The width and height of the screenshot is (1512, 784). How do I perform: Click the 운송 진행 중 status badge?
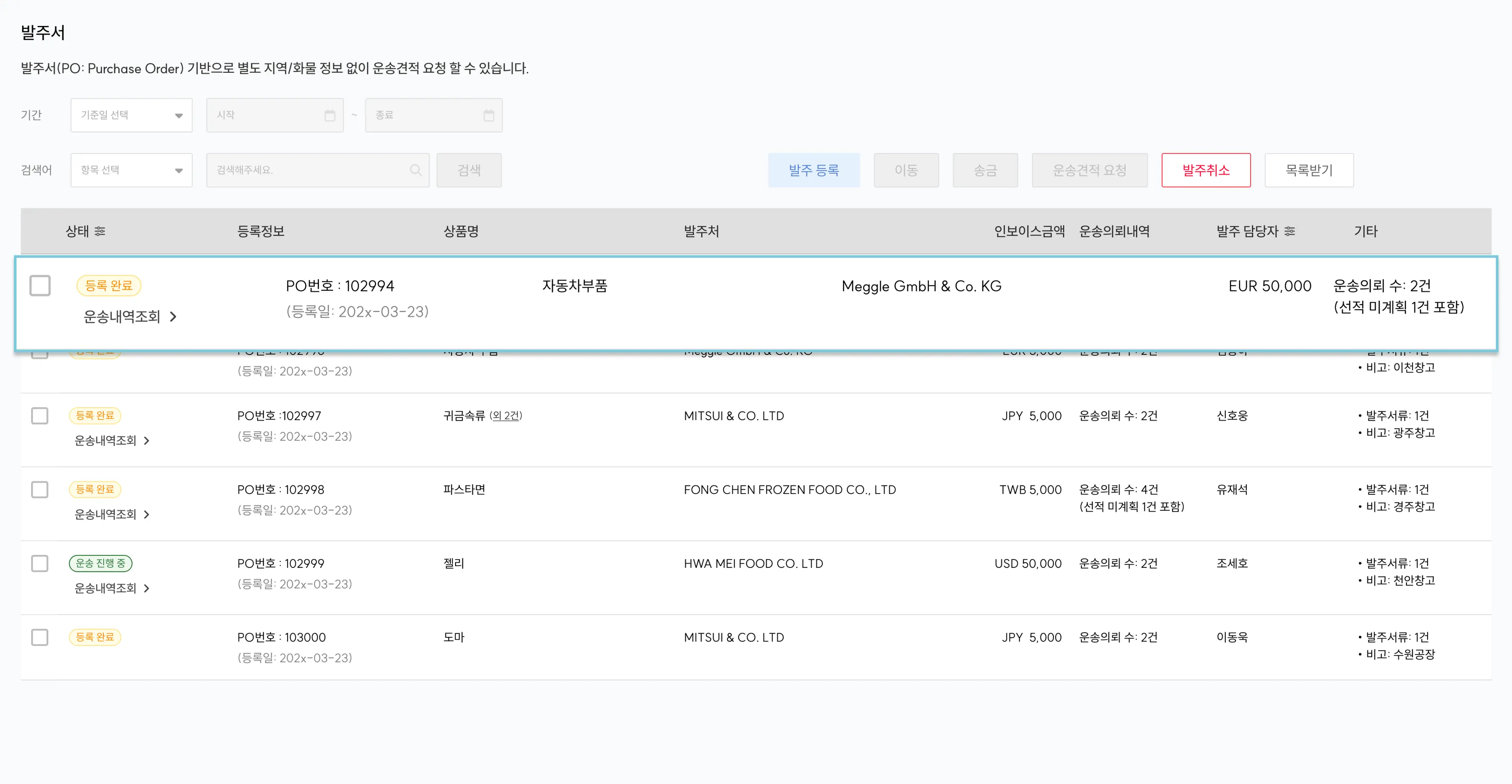[100, 563]
